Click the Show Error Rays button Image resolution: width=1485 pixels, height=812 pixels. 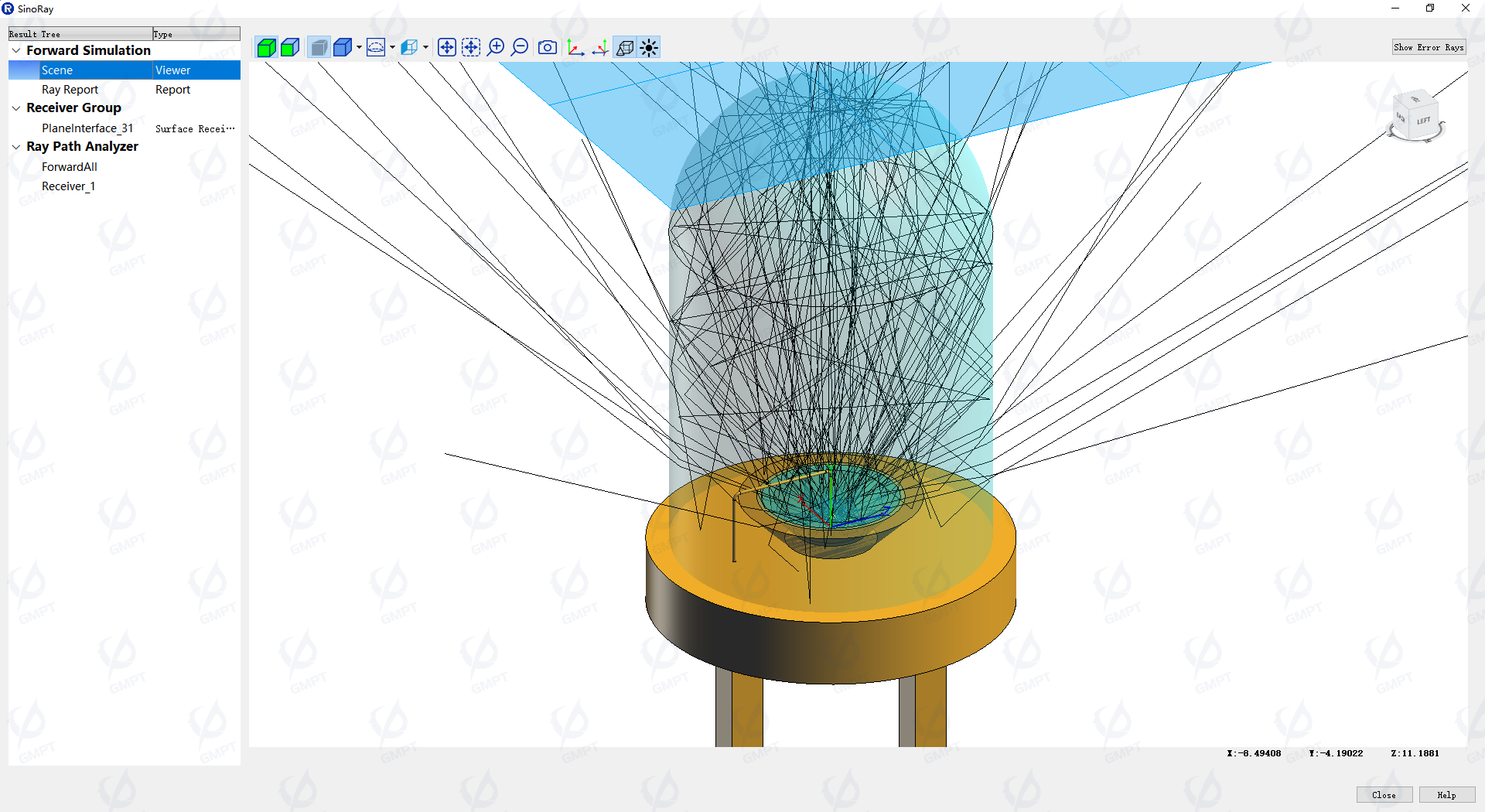point(1429,47)
